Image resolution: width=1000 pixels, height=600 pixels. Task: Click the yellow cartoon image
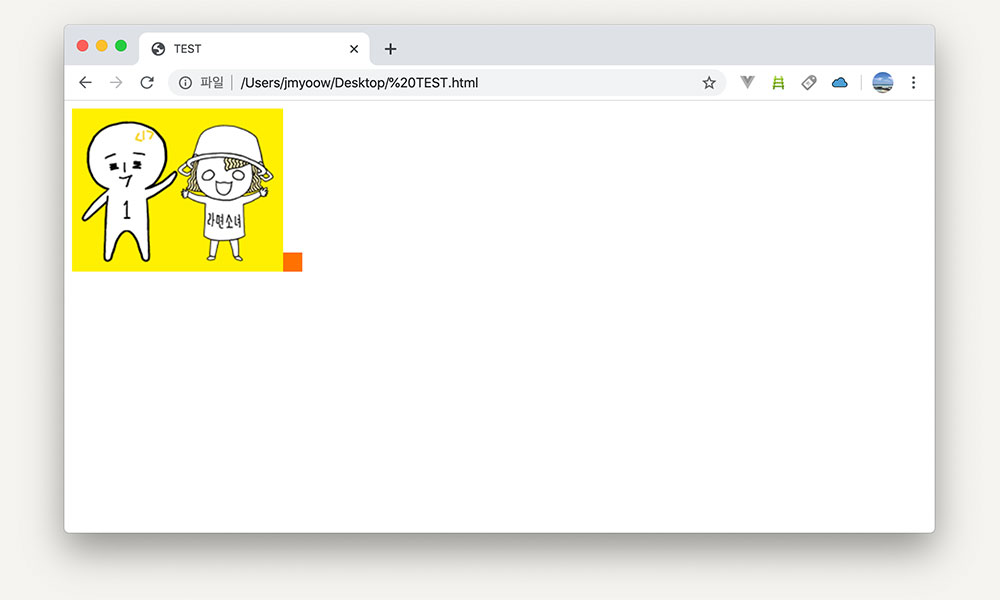(177, 190)
